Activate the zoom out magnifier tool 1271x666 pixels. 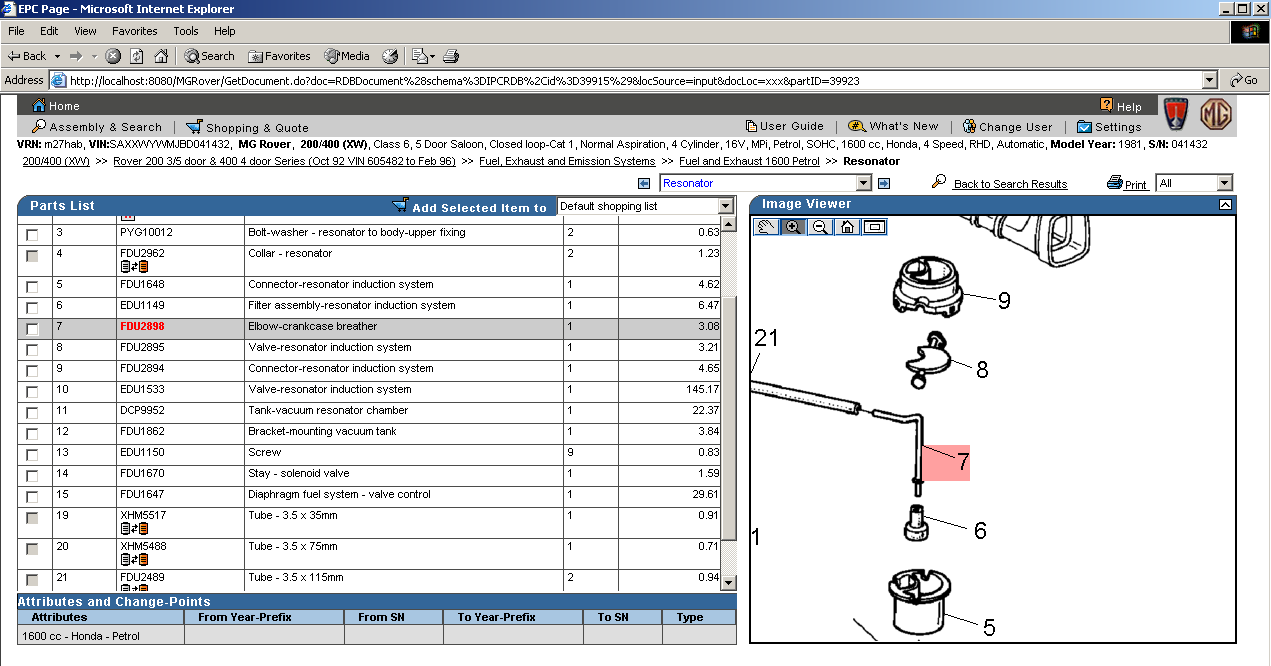tap(820, 226)
